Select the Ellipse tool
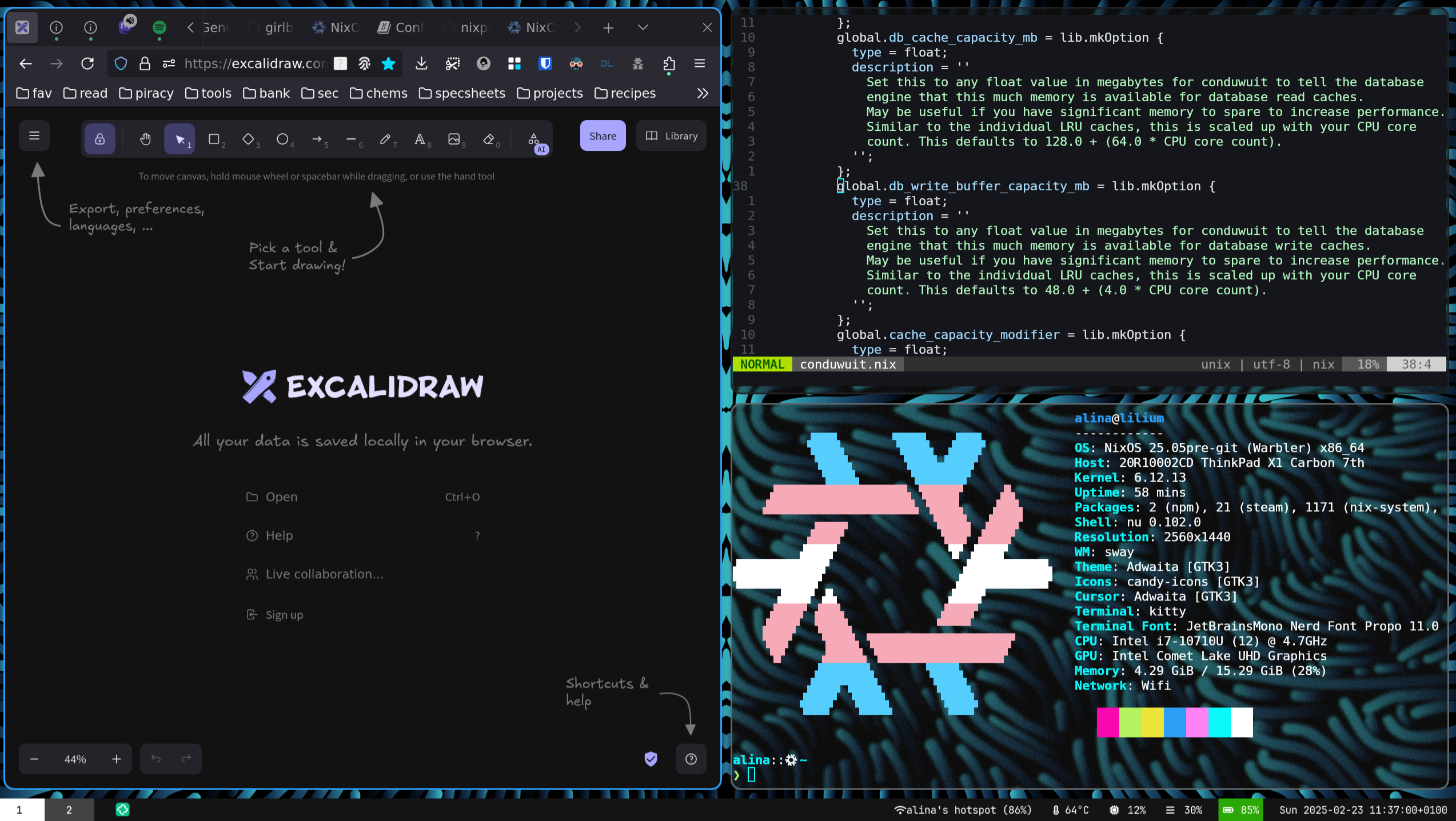 point(282,139)
